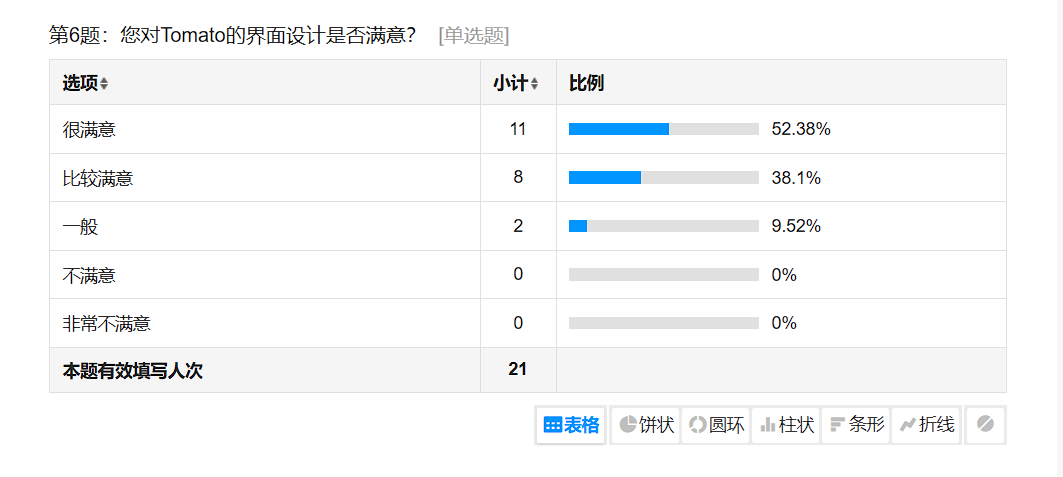Switch to 表格 table view
The width and height of the screenshot is (1063, 477).
571,425
